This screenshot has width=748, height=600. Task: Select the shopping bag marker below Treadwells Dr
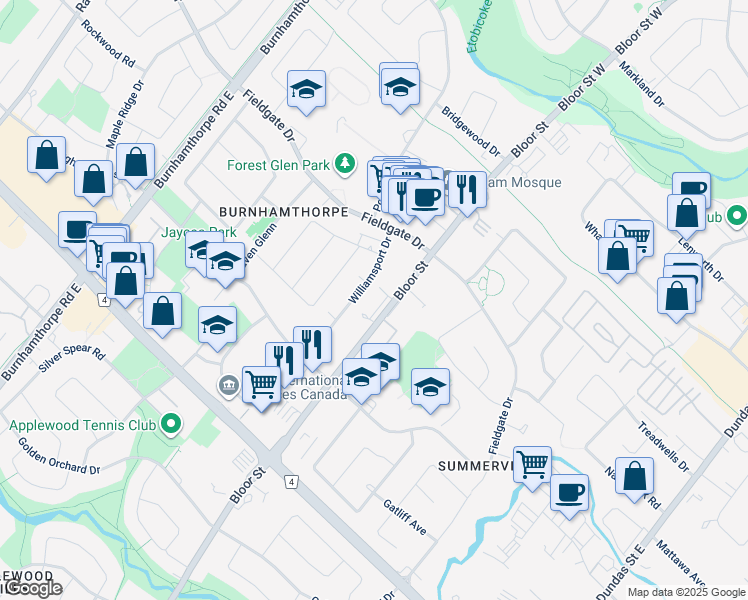tap(634, 477)
